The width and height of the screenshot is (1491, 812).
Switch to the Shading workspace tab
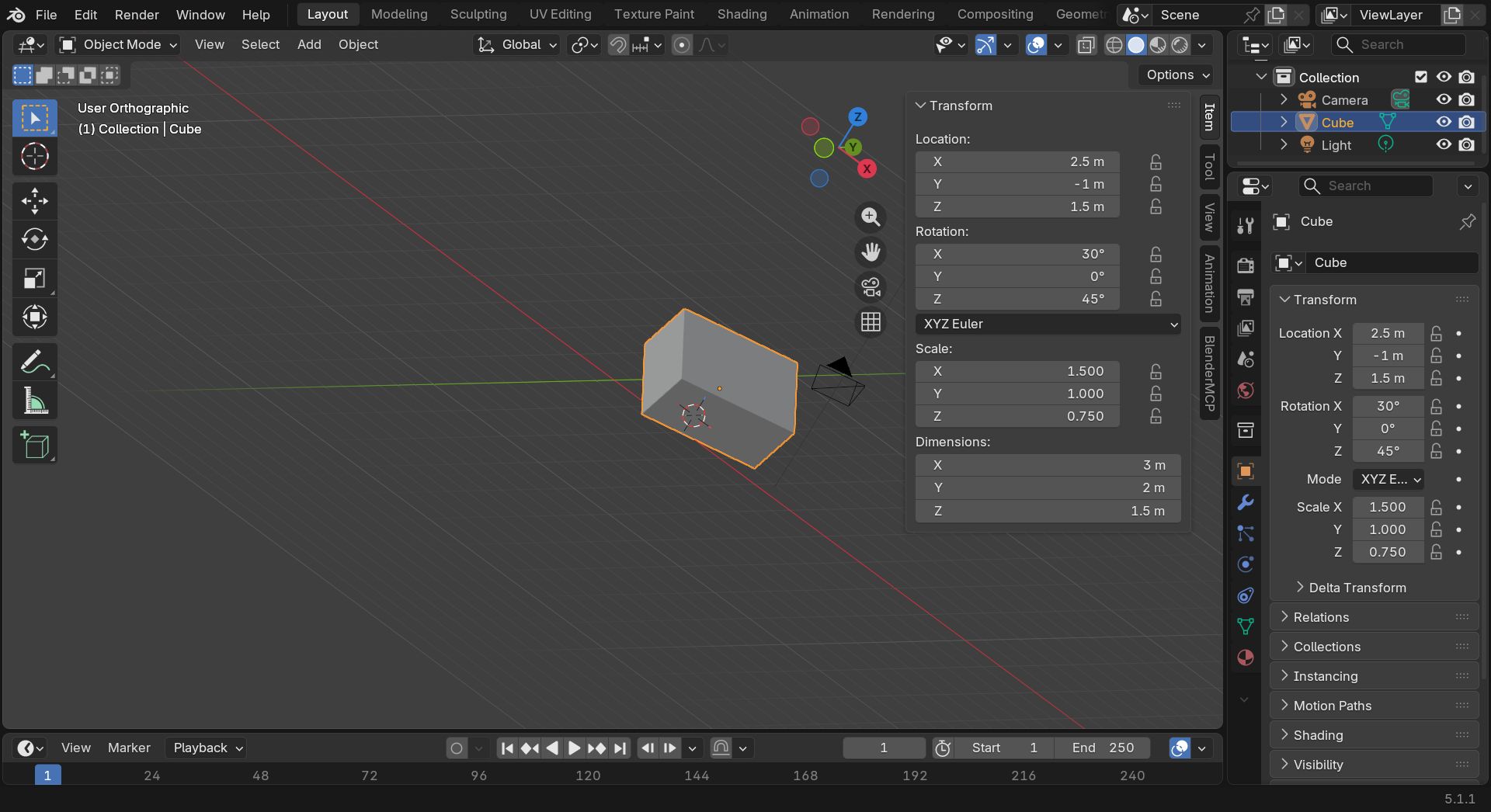coord(742,14)
